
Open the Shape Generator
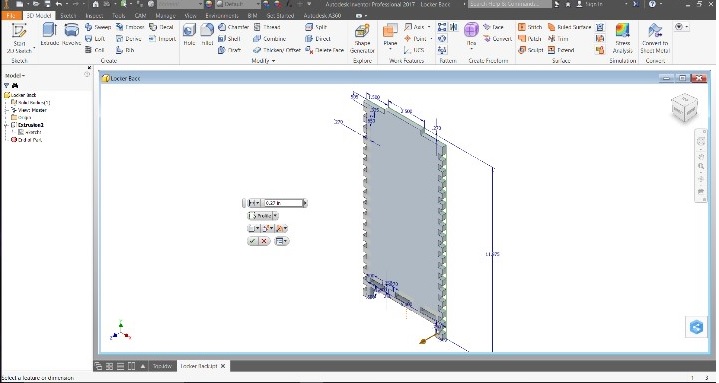pyautogui.click(x=362, y=39)
